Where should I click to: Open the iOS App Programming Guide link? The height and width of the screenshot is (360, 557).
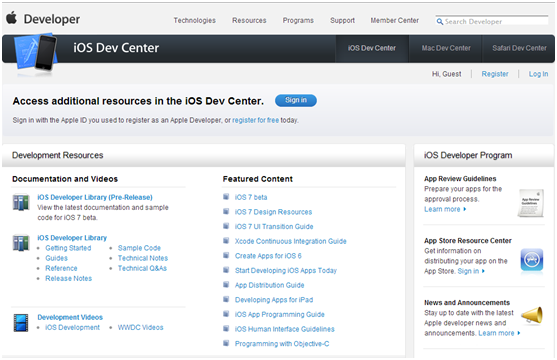pos(280,314)
